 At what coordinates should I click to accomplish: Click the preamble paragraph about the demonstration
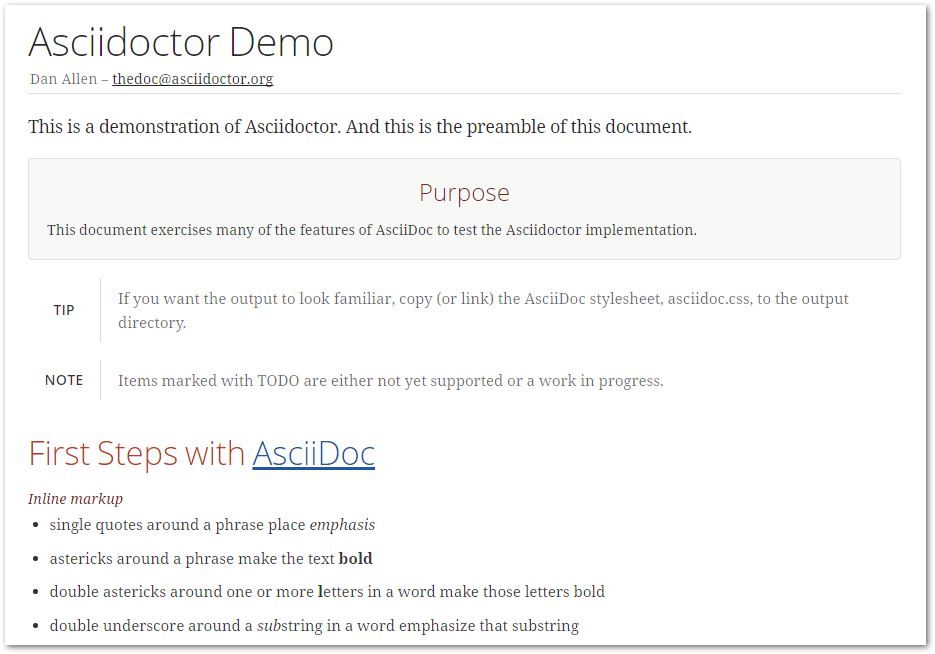click(x=360, y=127)
